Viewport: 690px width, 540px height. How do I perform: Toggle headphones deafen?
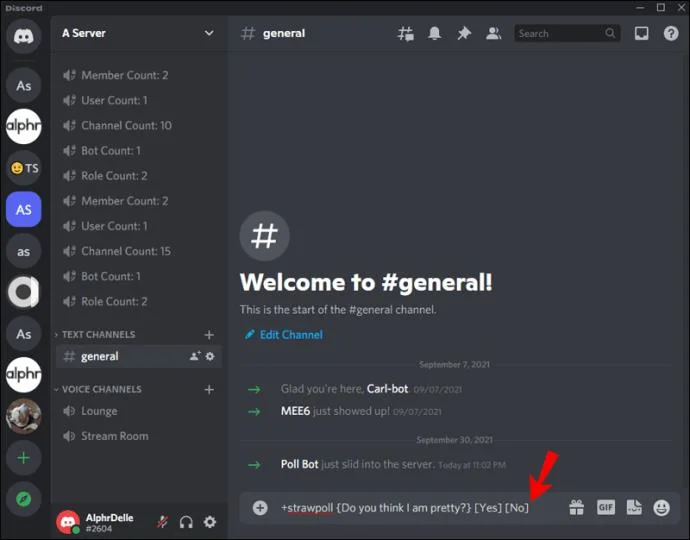(186, 522)
